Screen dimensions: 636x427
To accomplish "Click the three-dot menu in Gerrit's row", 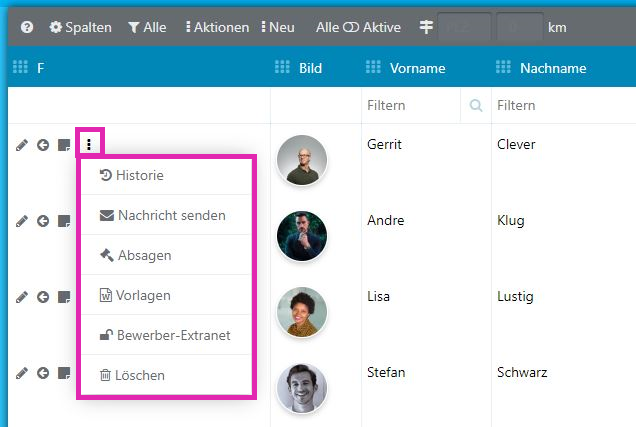I will pos(89,145).
